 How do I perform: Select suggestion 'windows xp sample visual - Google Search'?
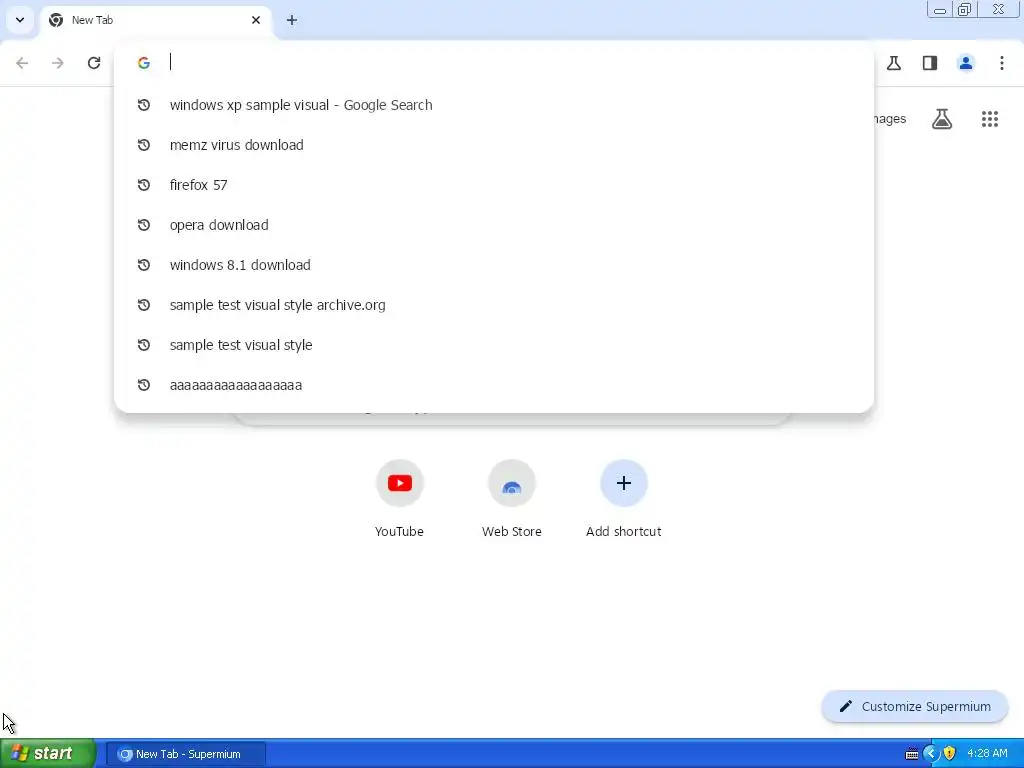pyautogui.click(x=494, y=105)
